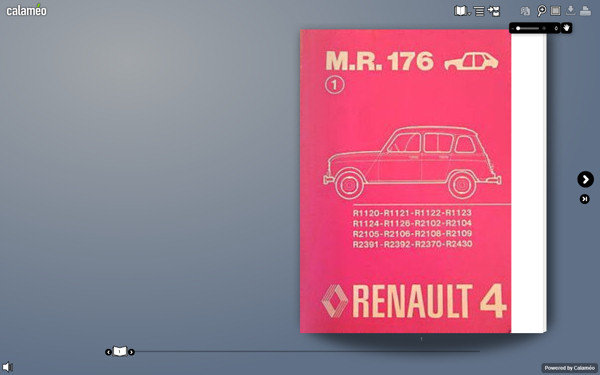
Task: Open the book view mode dropdown
Action: point(462,11)
